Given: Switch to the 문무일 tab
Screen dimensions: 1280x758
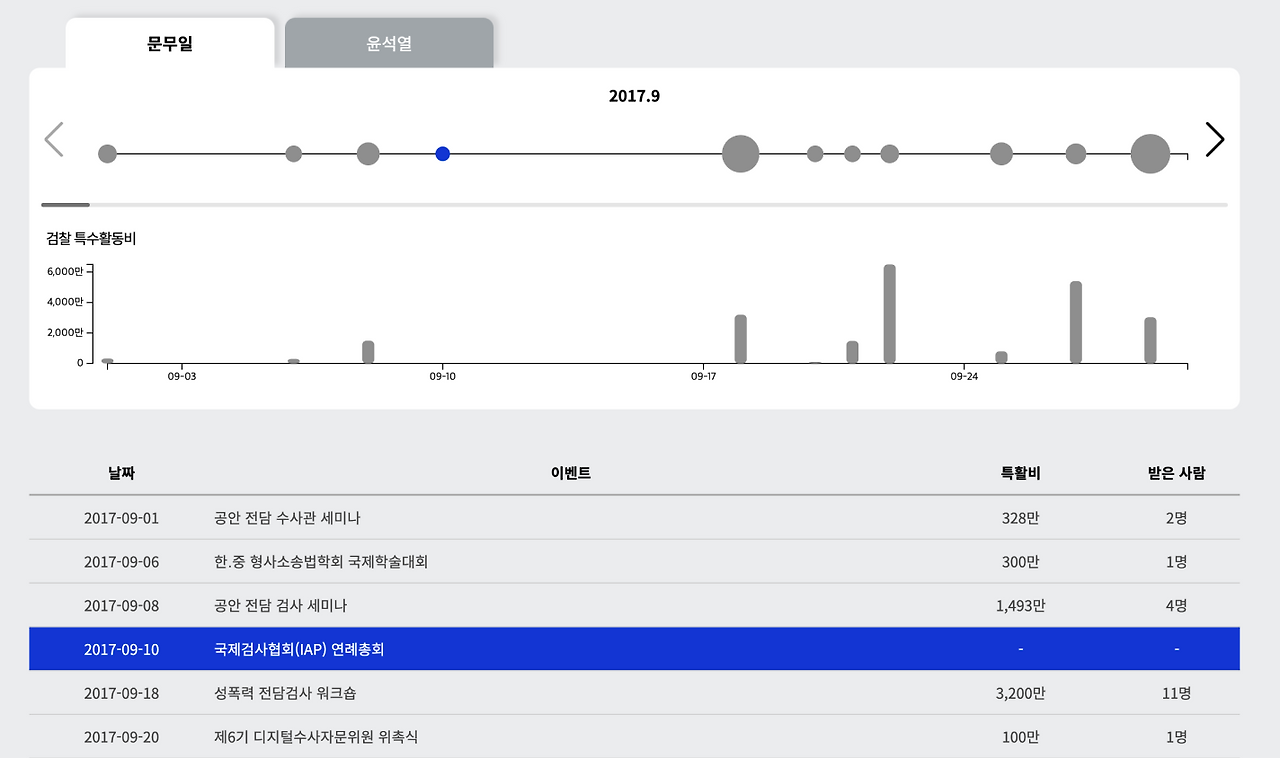Looking at the screenshot, I should click(169, 43).
